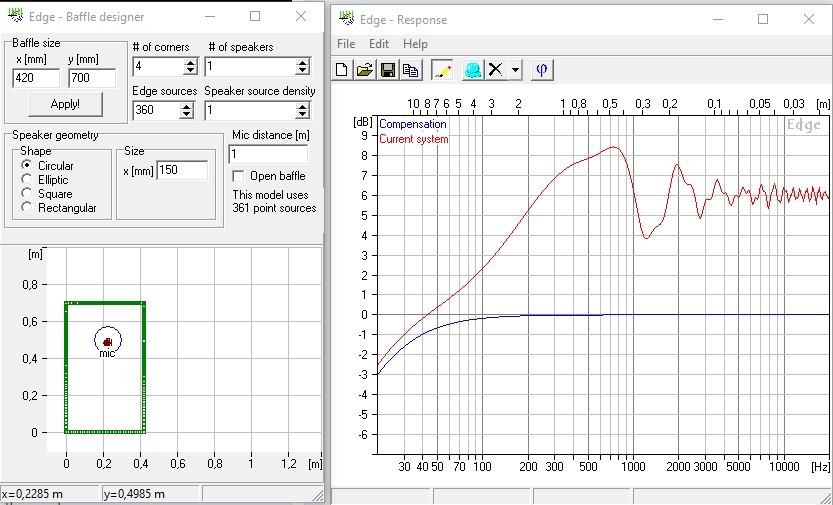Maximize the Baffle designer window

click(255, 16)
